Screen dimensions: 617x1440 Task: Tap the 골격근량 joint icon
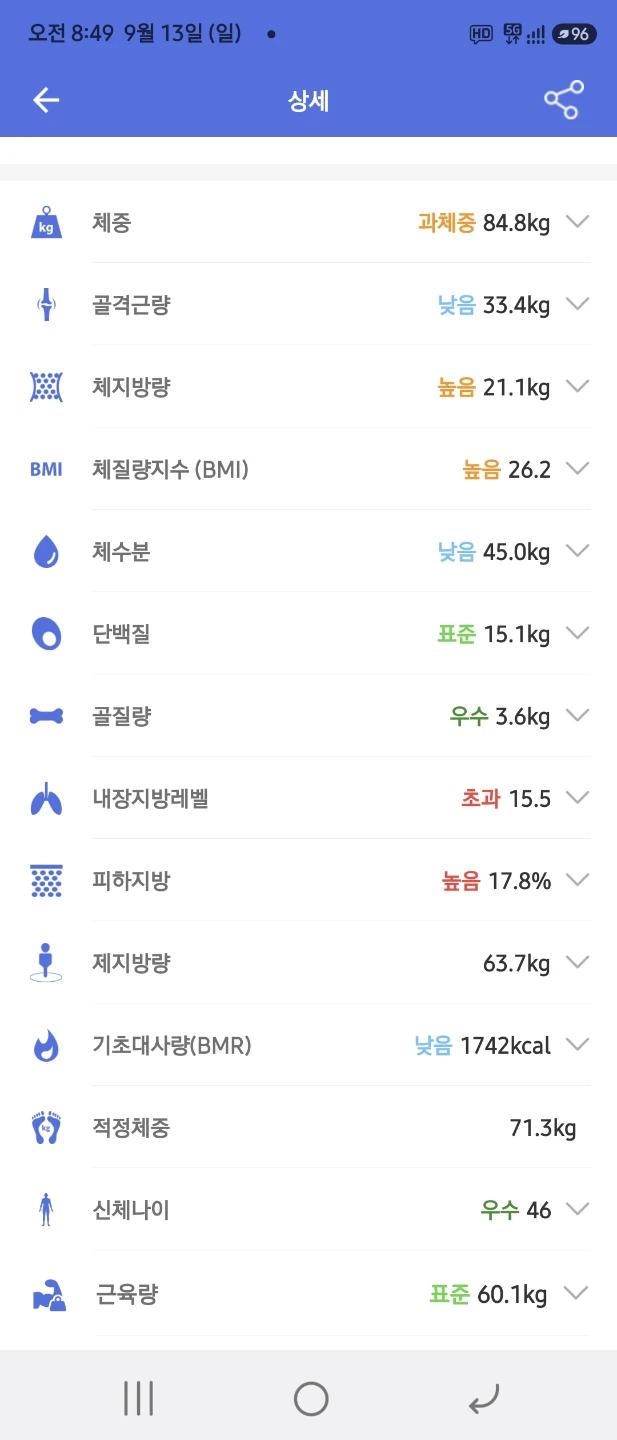tap(46, 304)
